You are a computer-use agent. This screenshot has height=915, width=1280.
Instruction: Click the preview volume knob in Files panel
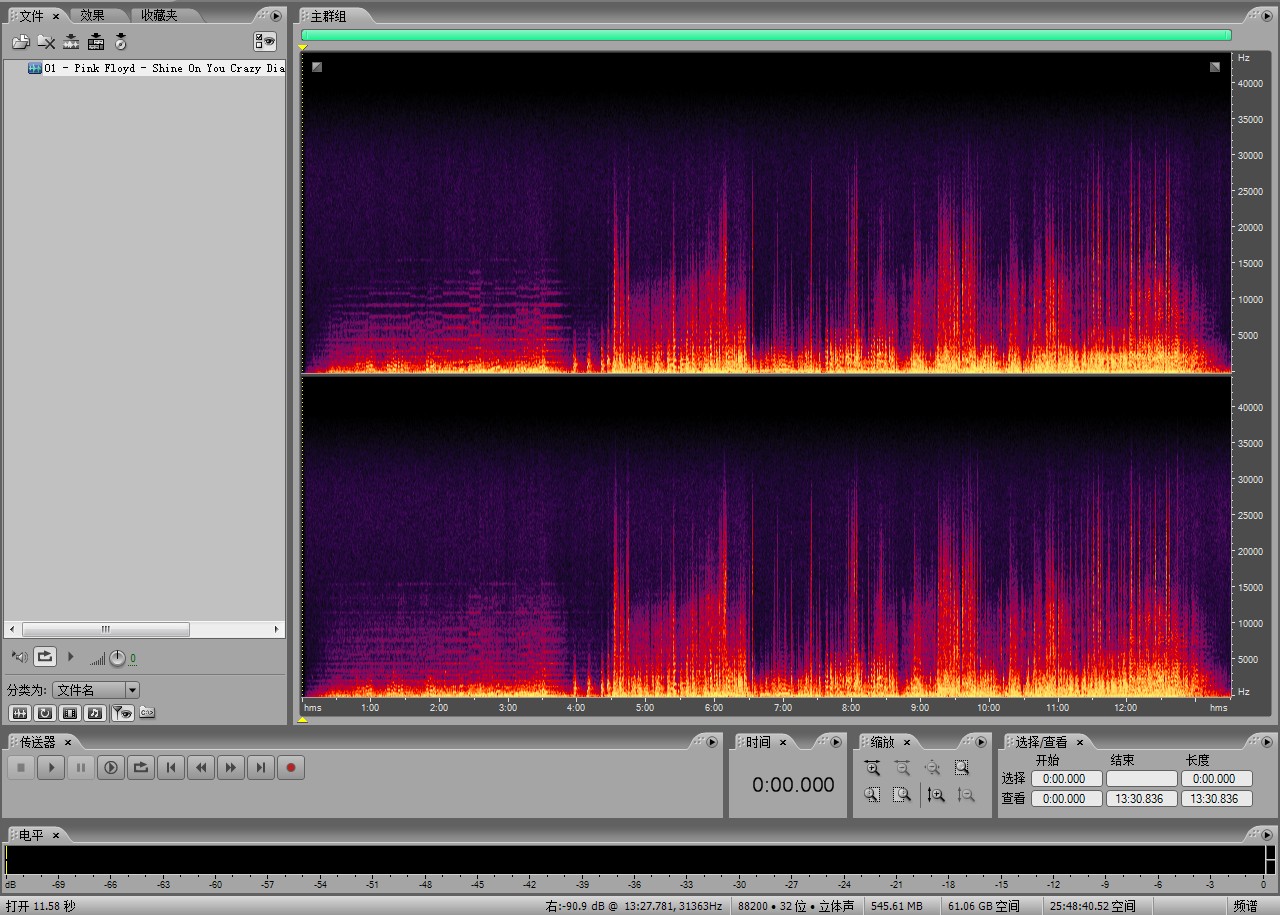[x=117, y=658]
